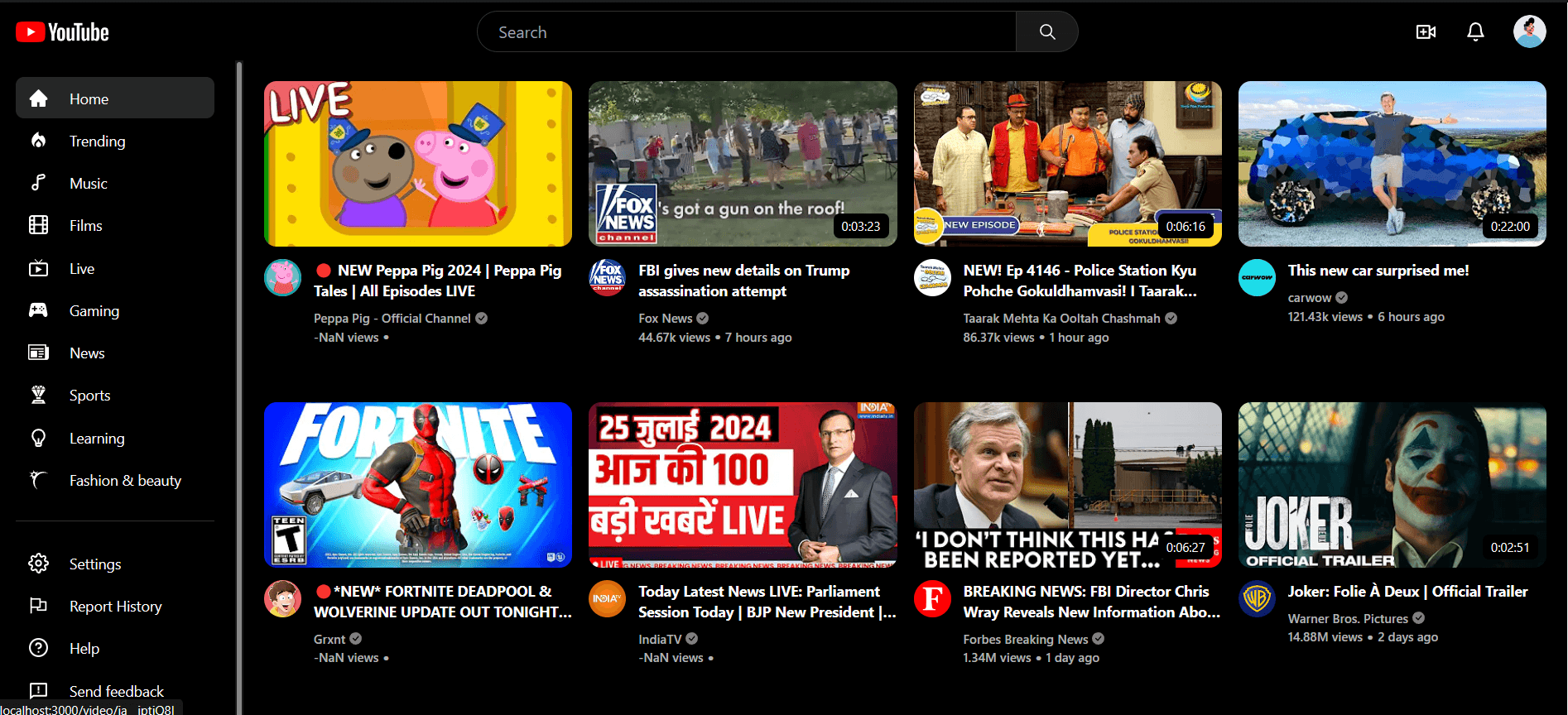The image size is (1568, 715).
Task: Open Sports in the sidebar
Action: coord(115,395)
